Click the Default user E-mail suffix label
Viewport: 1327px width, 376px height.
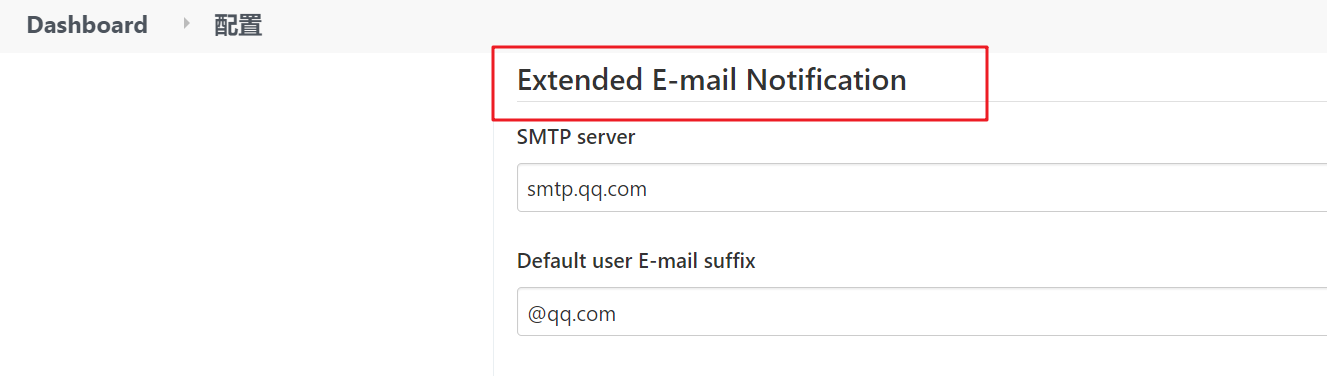point(636,261)
